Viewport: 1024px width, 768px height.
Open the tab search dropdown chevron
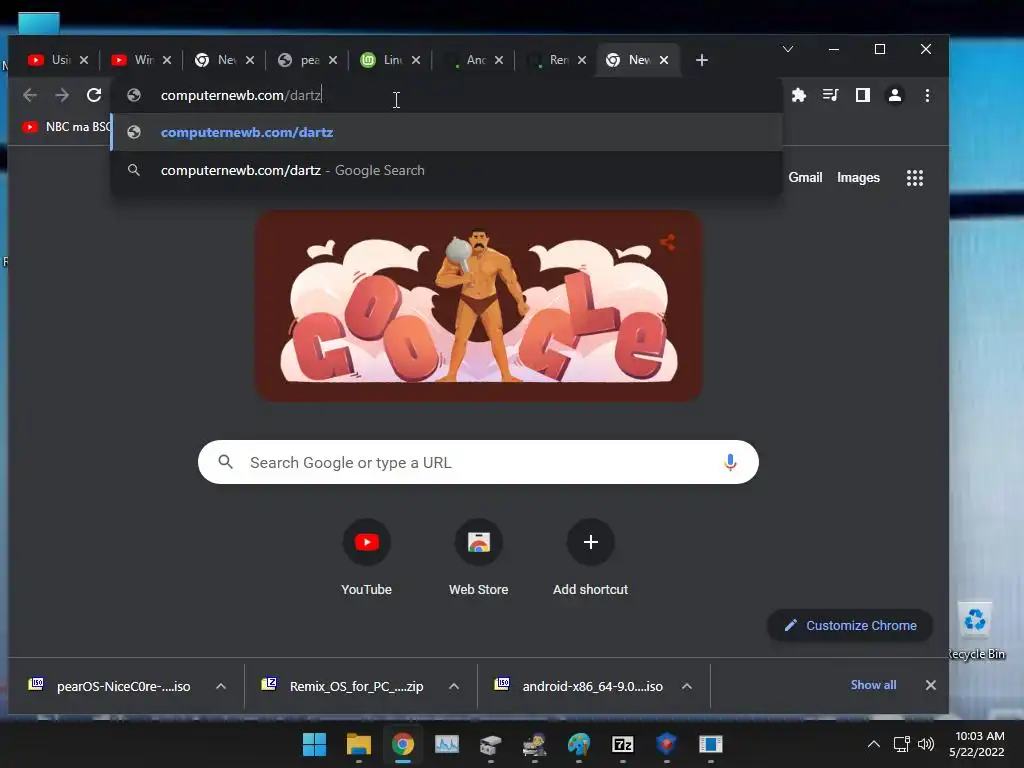pos(788,50)
